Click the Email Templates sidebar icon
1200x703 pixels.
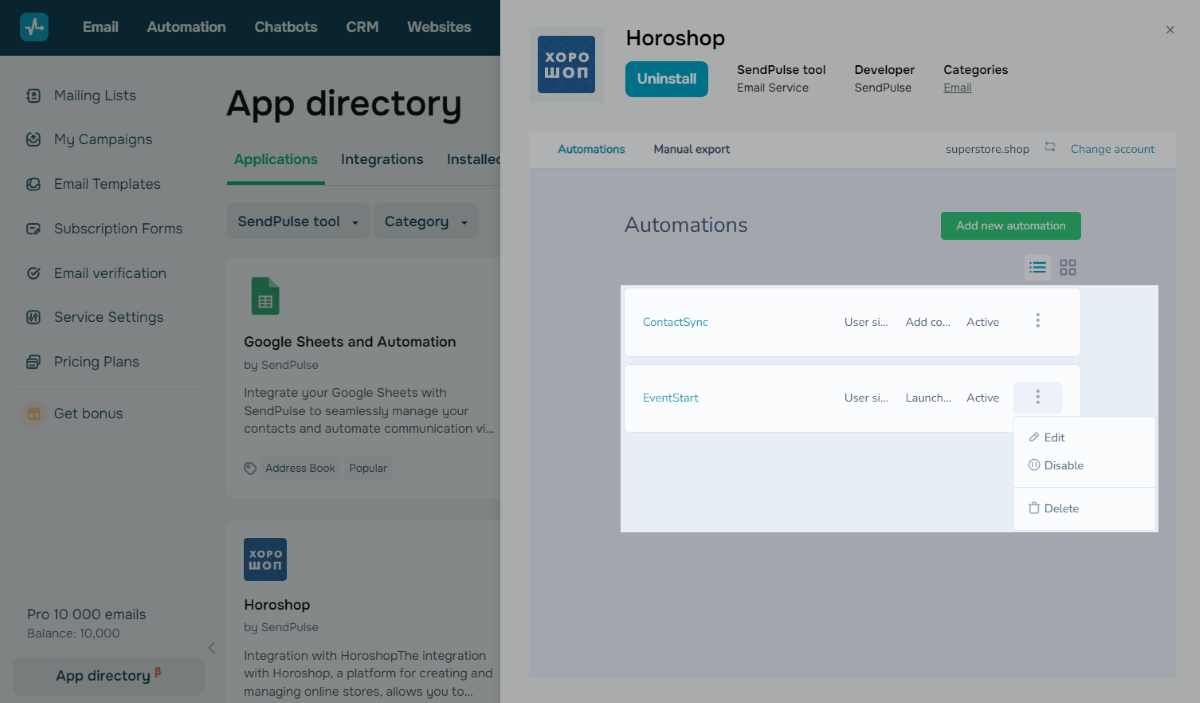click(x=34, y=184)
